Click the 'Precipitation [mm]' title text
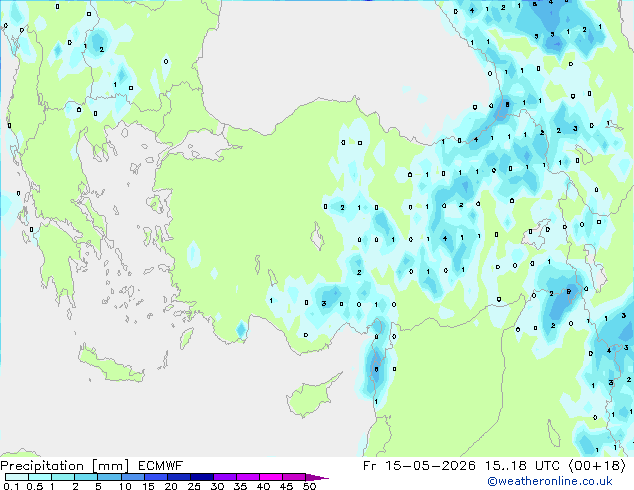Viewport: 634px width, 490px height. [x=65, y=466]
